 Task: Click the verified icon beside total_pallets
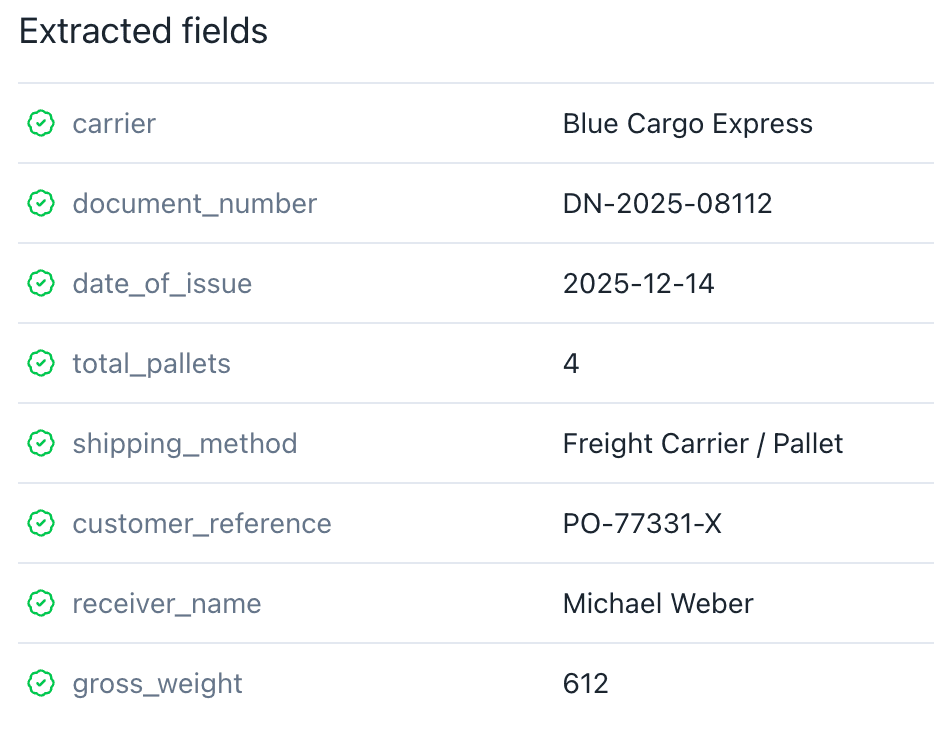41,363
